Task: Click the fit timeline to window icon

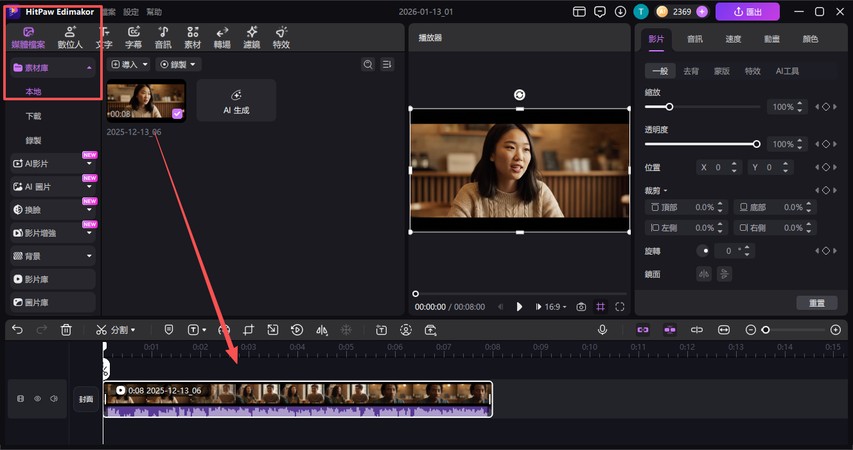Action: point(724,330)
